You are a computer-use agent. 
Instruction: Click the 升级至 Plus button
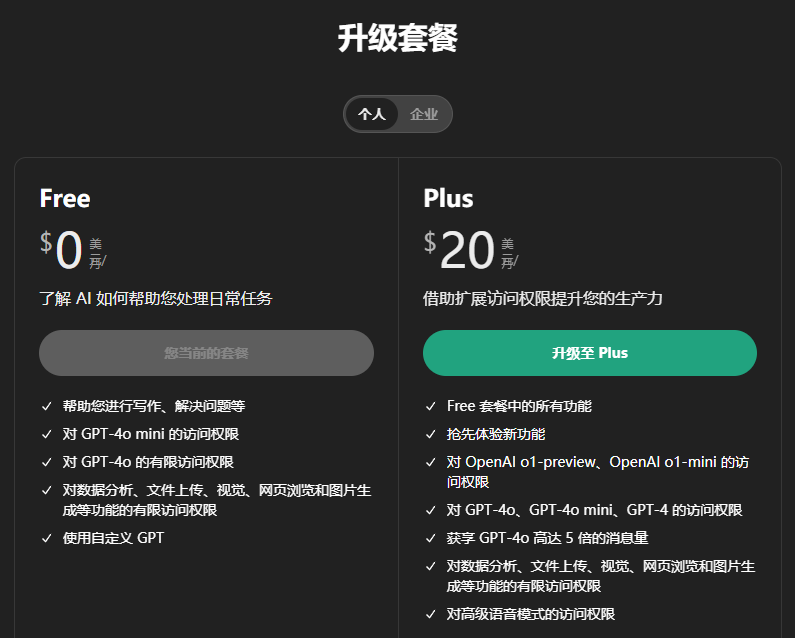[x=590, y=353]
